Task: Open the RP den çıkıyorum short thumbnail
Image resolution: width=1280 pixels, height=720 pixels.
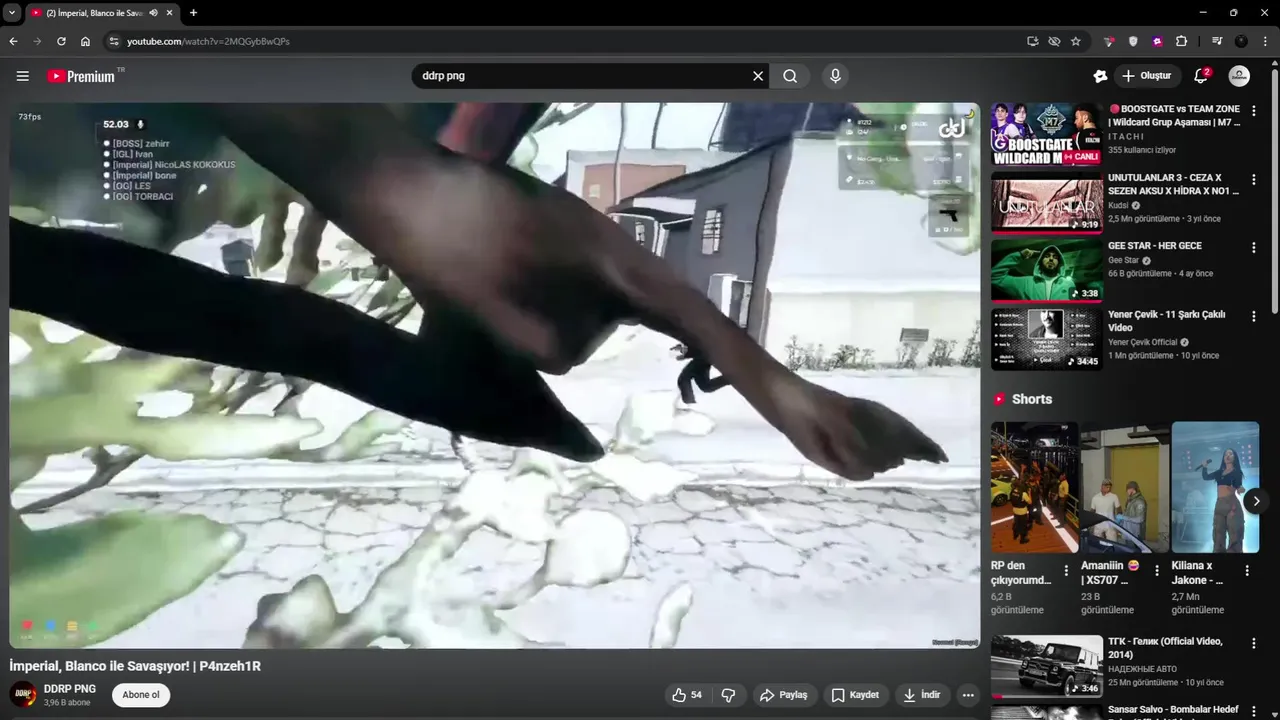Action: [1034, 487]
